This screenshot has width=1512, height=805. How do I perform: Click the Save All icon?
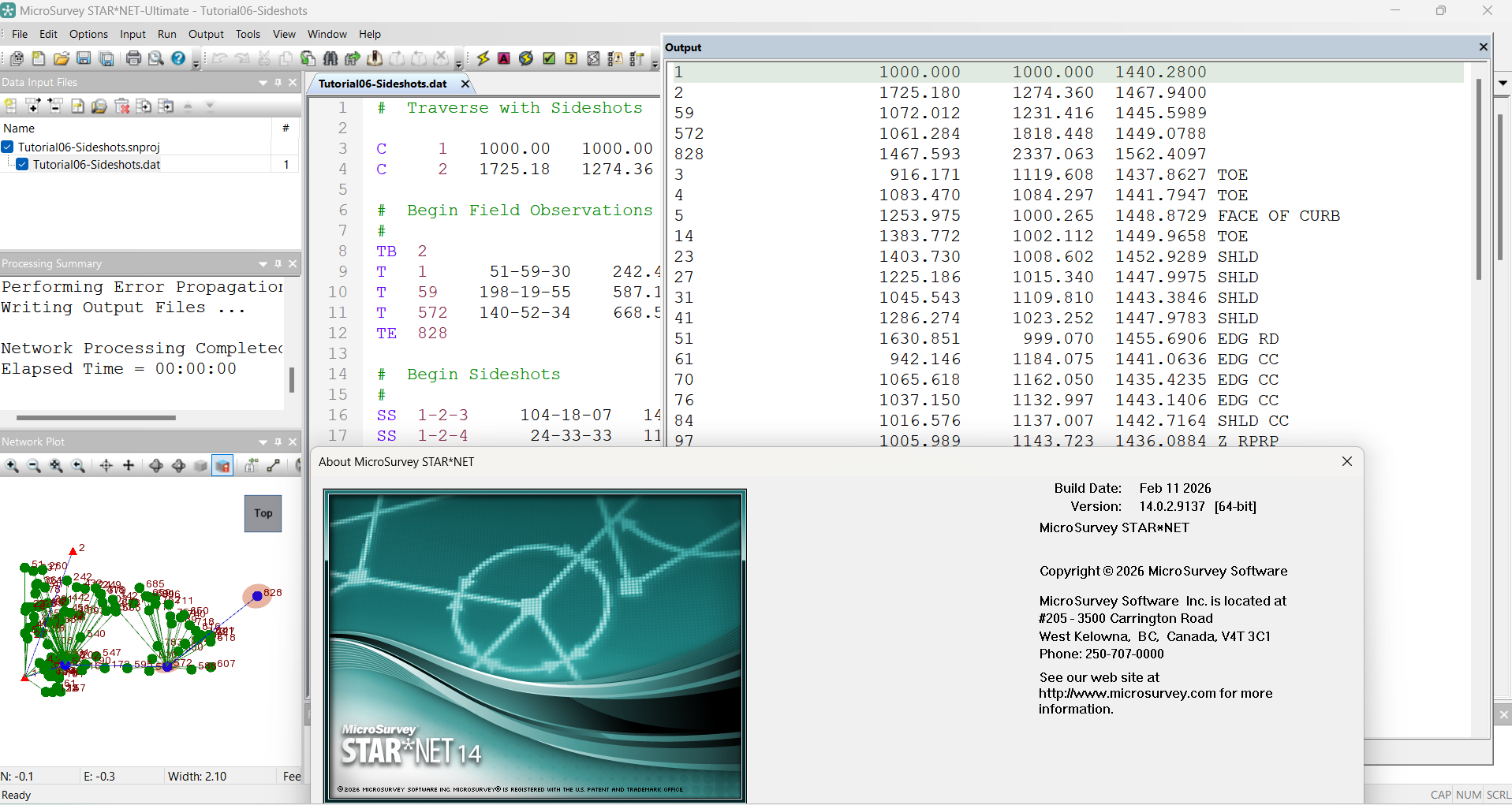(106, 58)
